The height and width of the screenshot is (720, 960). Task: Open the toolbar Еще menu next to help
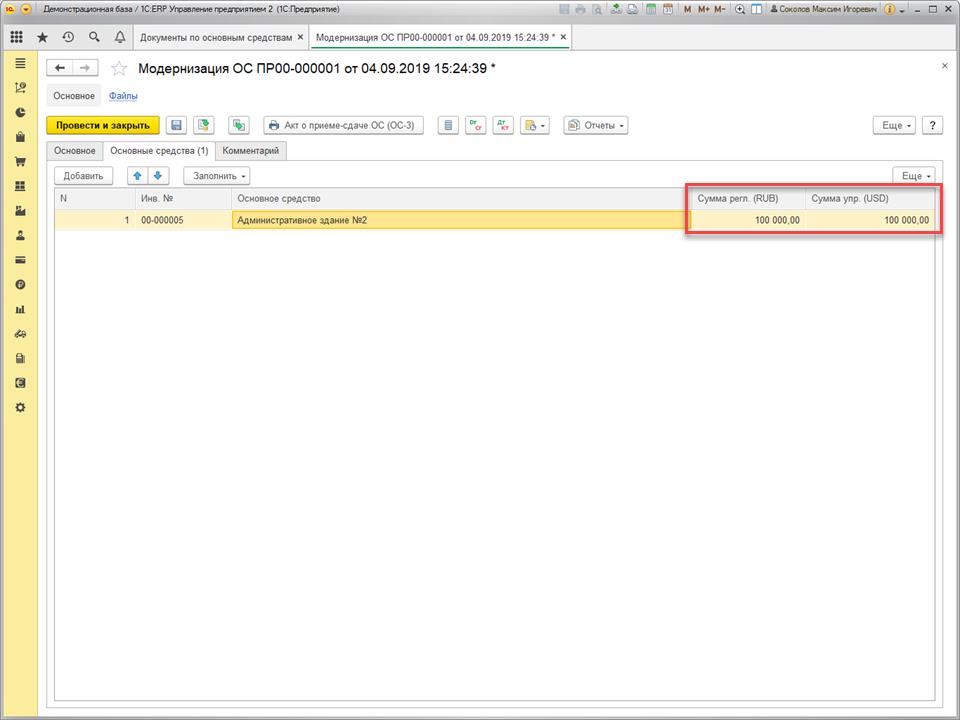tap(894, 126)
